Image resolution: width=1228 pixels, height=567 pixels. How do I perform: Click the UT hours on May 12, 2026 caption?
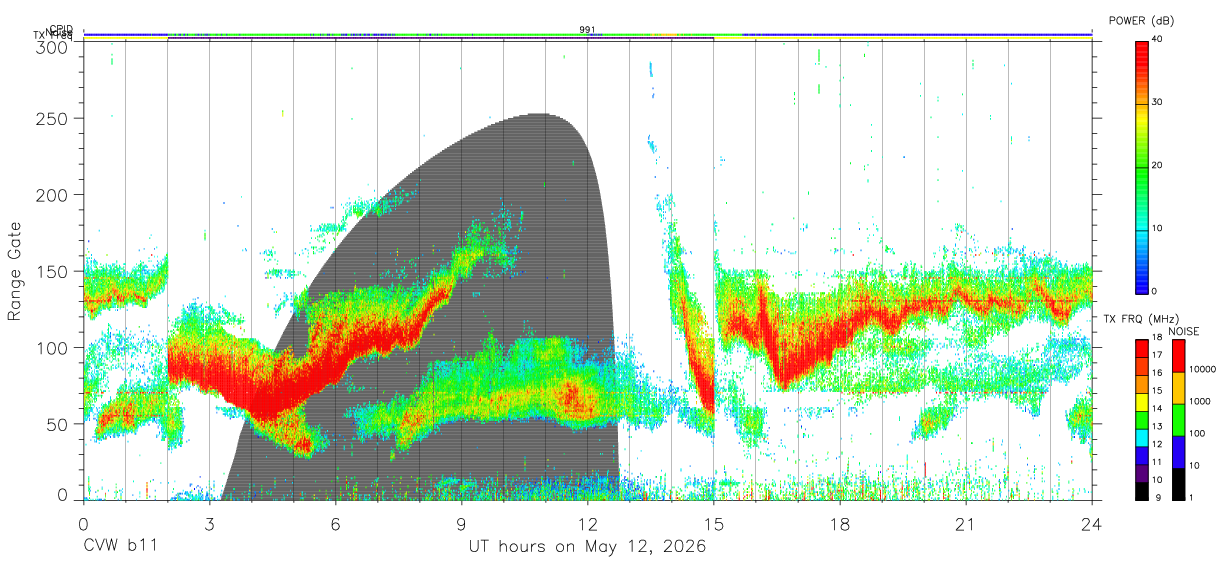(588, 547)
